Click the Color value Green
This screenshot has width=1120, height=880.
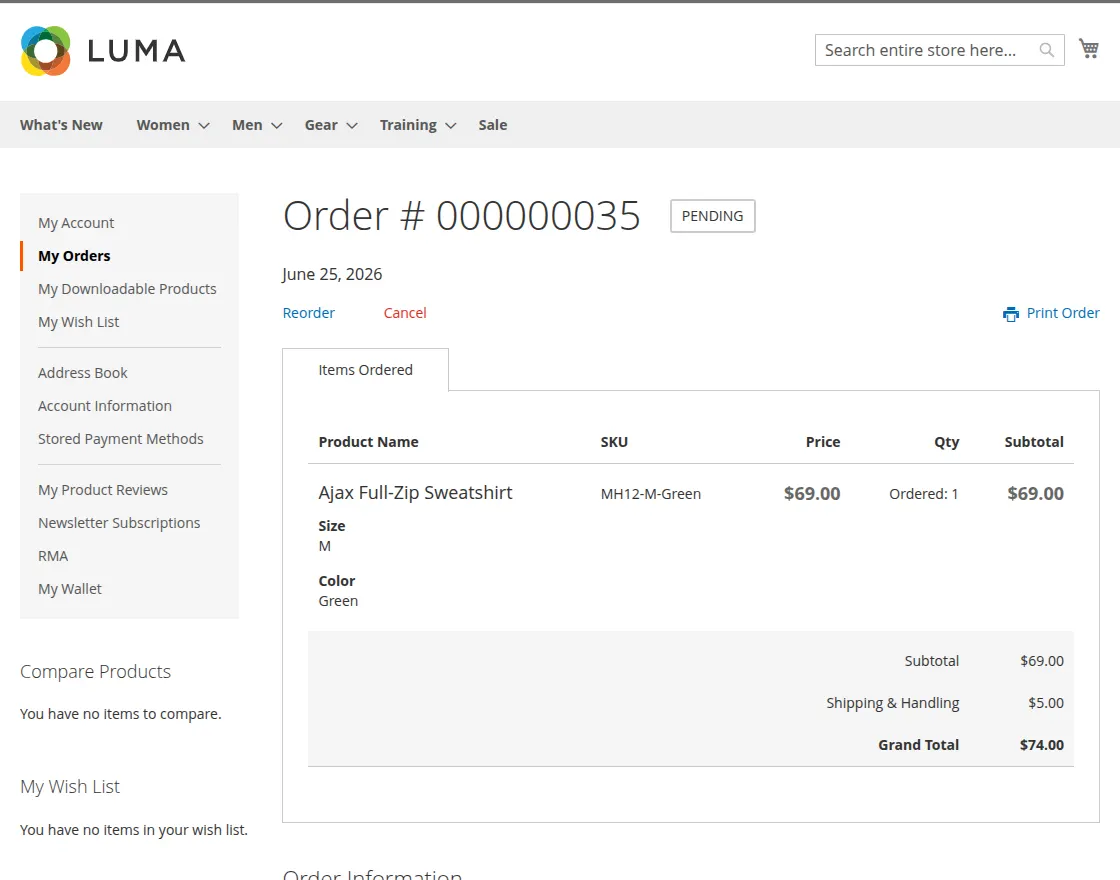(x=339, y=601)
